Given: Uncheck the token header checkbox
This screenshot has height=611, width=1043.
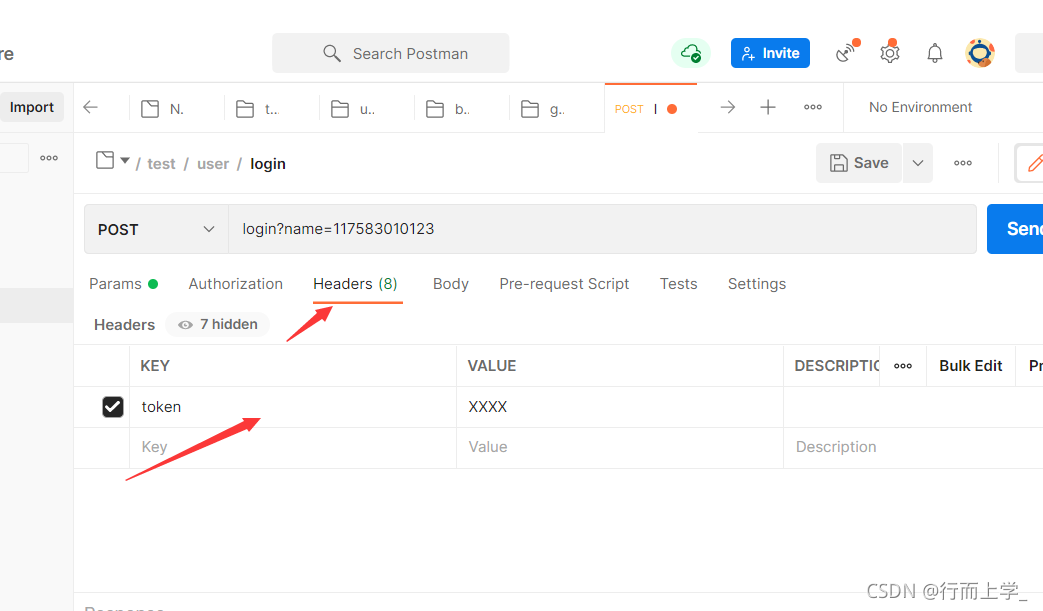Looking at the screenshot, I should [113, 407].
